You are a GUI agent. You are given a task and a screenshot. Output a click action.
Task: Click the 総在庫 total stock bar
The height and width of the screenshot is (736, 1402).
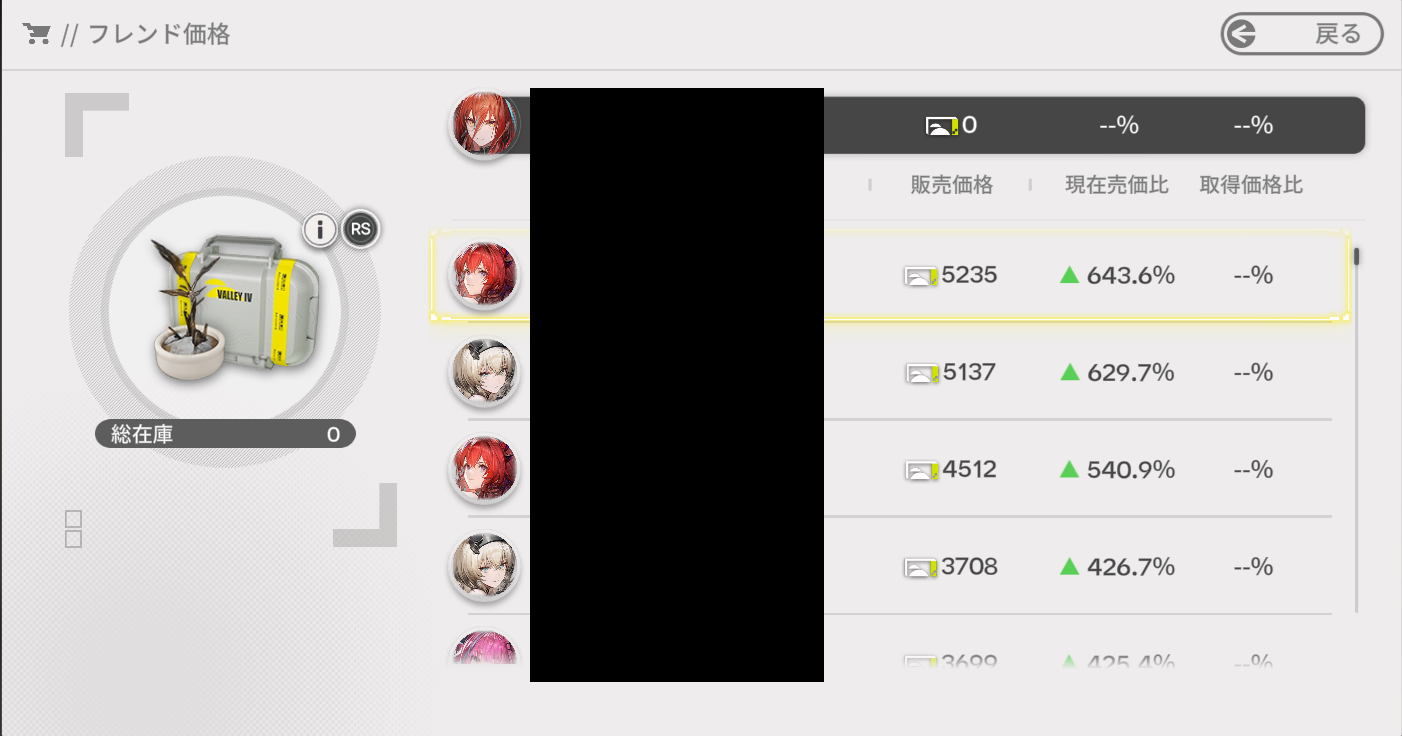225,434
